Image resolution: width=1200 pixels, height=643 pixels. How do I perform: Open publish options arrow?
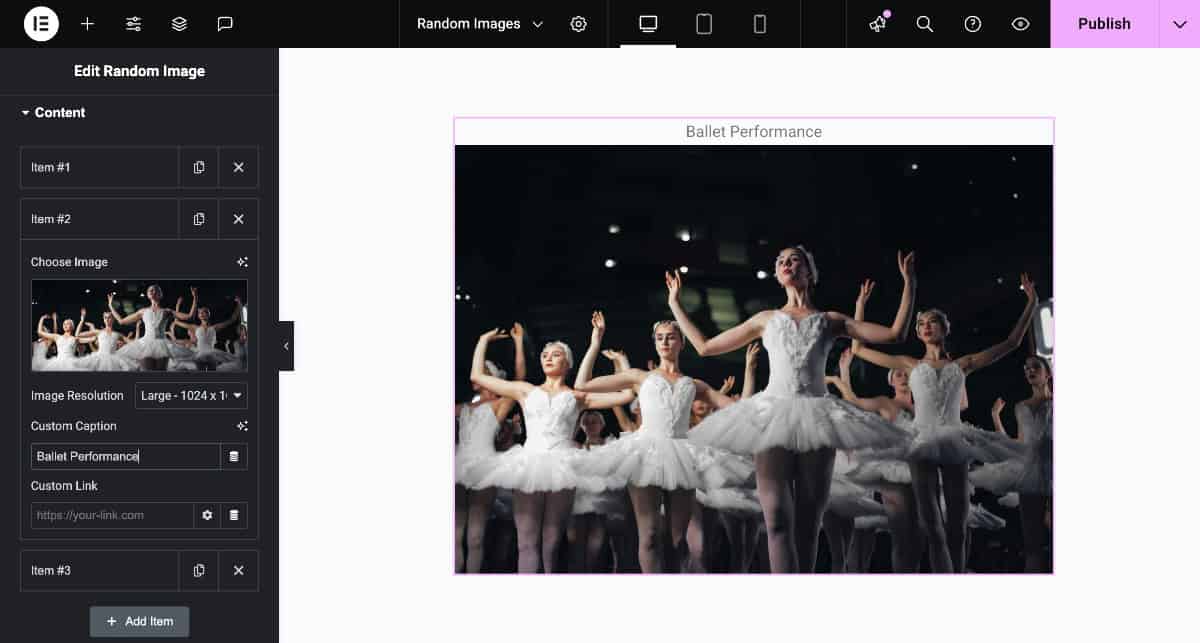tap(1179, 24)
